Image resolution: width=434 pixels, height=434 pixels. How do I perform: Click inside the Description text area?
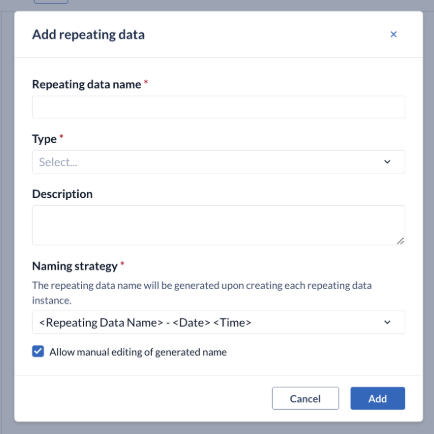pyautogui.click(x=218, y=225)
